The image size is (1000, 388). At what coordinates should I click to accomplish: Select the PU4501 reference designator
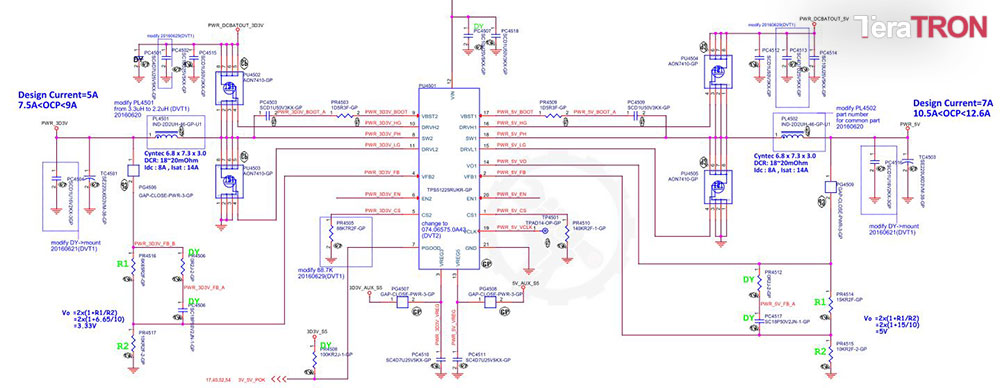click(427, 85)
